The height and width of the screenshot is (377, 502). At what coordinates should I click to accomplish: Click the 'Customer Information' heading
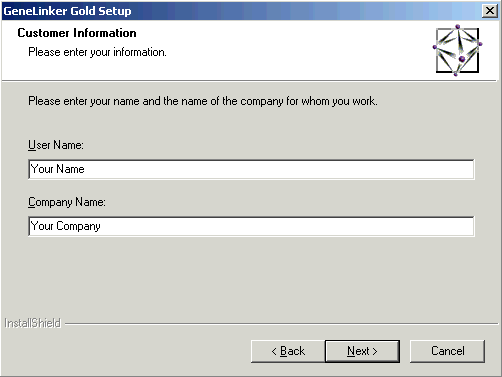coord(77,33)
